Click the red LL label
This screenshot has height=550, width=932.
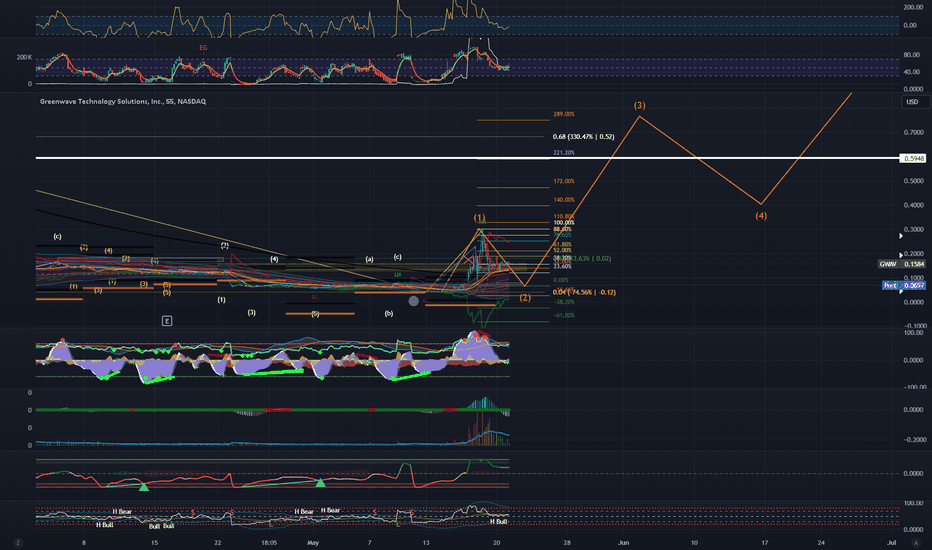[x=314, y=297]
